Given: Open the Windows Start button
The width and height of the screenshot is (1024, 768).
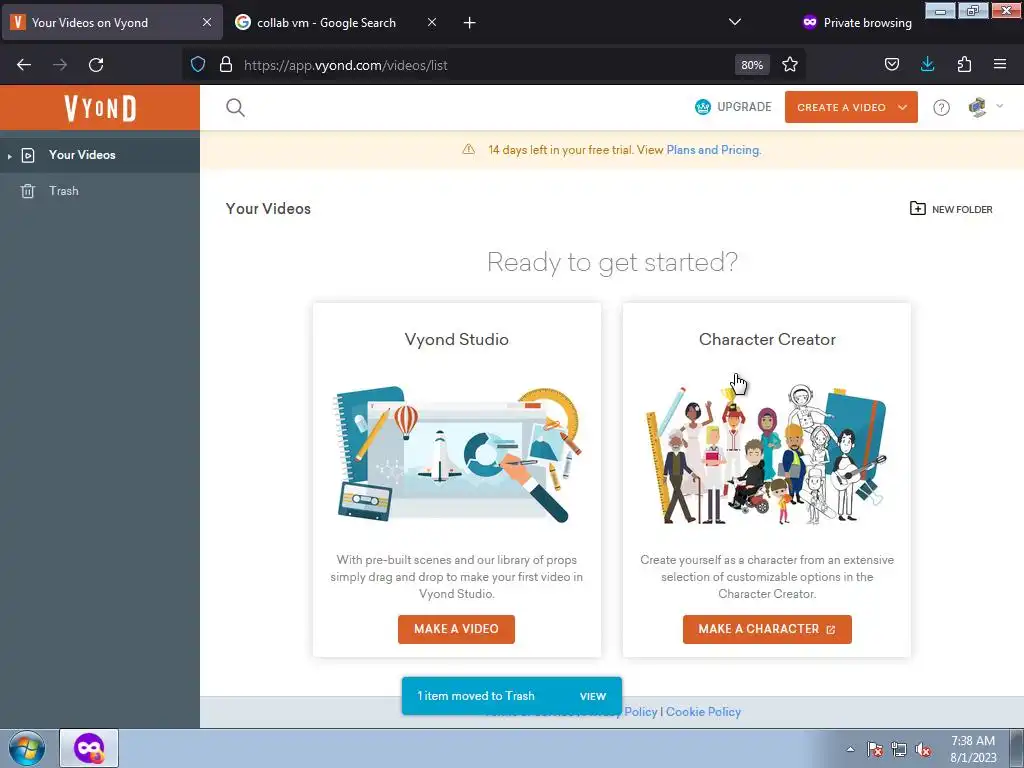Looking at the screenshot, I should 27,748.
